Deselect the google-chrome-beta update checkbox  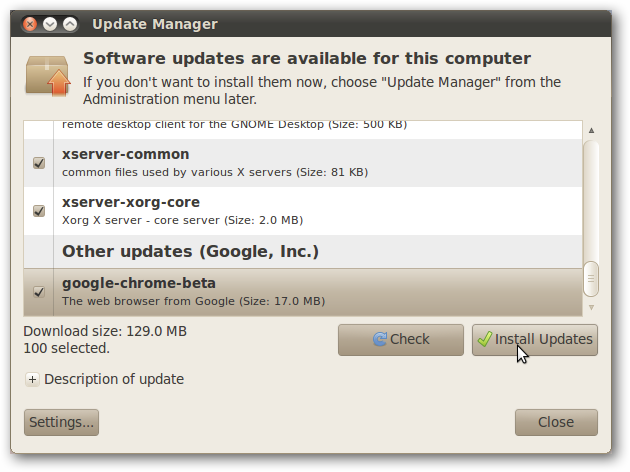(39, 292)
